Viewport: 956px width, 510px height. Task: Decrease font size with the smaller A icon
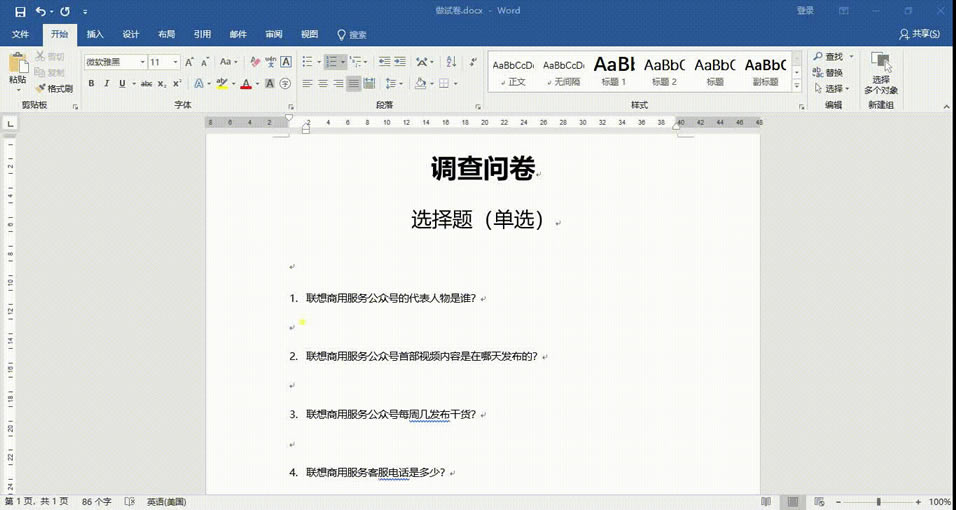(205, 62)
